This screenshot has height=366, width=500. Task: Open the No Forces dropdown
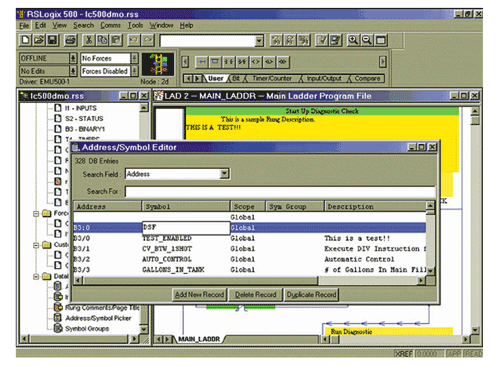click(134, 58)
